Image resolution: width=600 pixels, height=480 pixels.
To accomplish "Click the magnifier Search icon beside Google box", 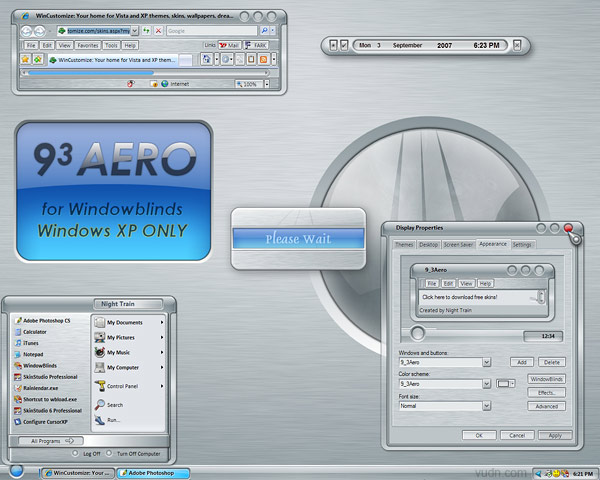I will (264, 31).
